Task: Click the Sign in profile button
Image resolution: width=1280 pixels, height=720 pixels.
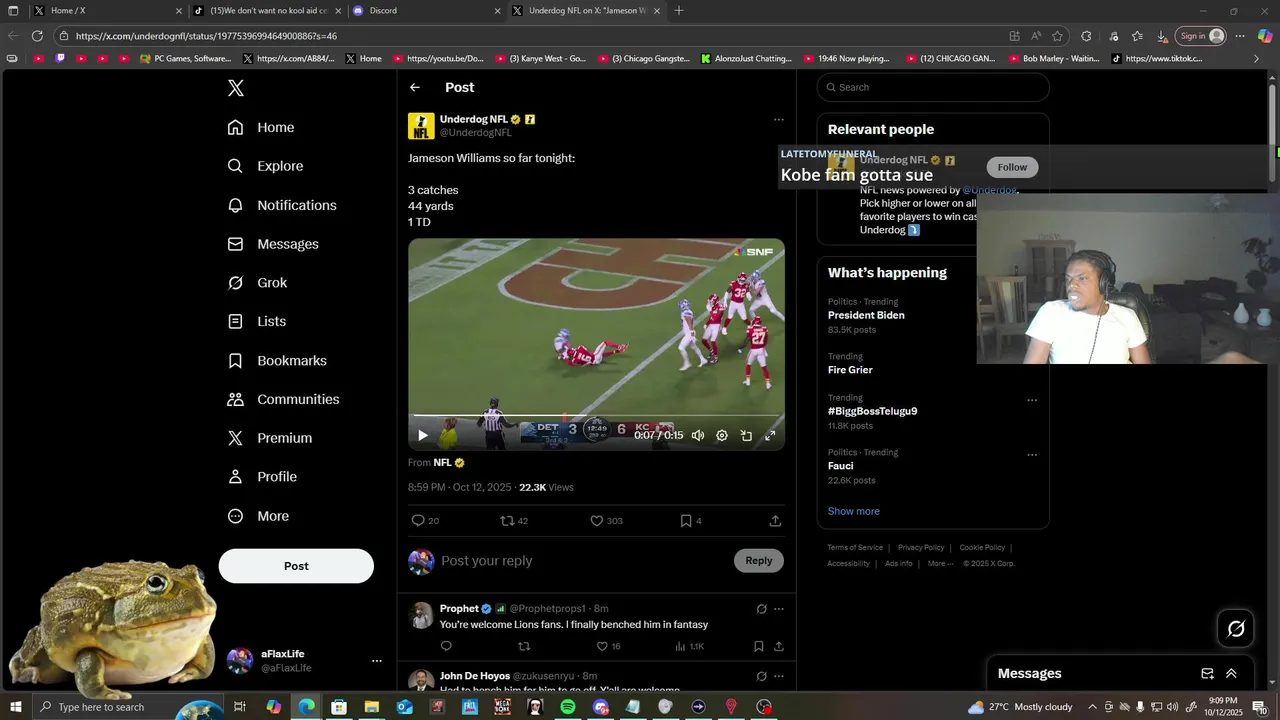Action: [x=1201, y=36]
